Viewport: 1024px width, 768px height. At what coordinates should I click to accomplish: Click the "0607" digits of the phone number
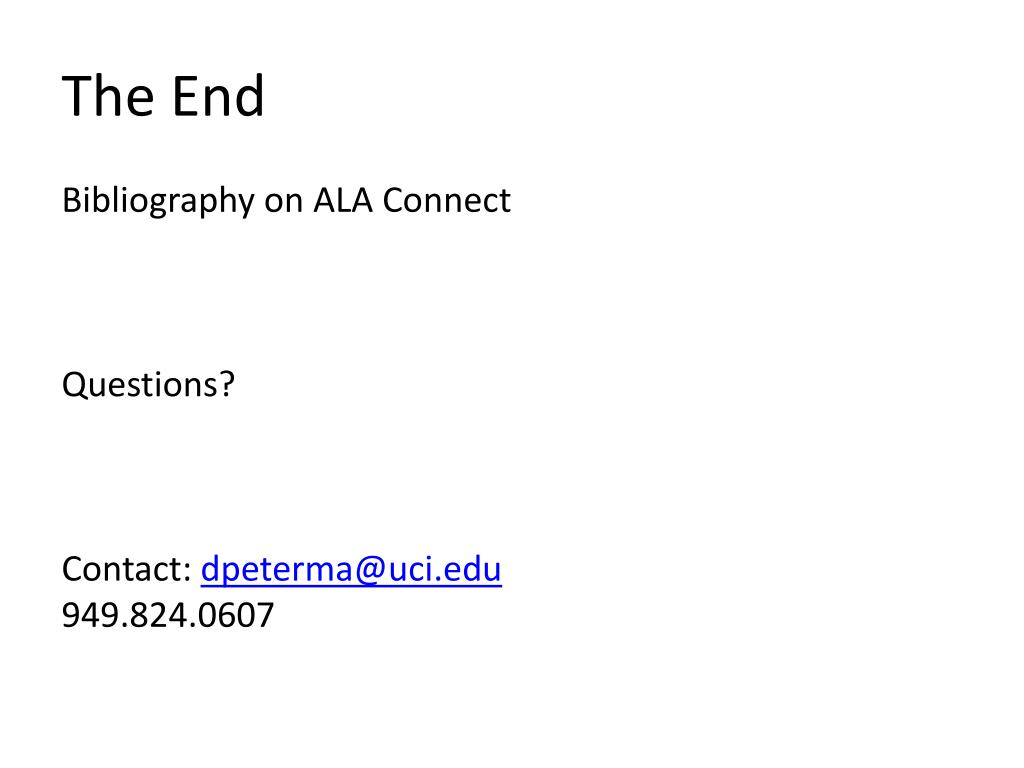tap(236, 615)
